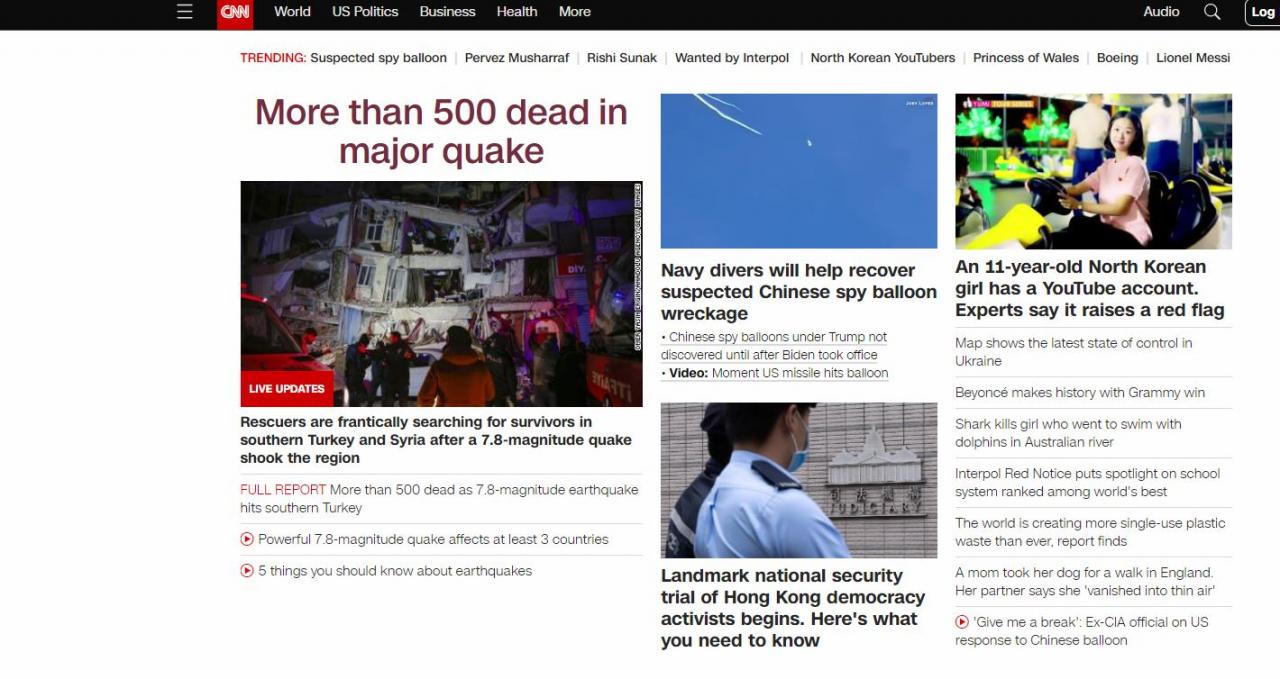Screen dimensions: 1280x679
Task: Click play icon beside '5 things you should know'
Action: pos(247,571)
